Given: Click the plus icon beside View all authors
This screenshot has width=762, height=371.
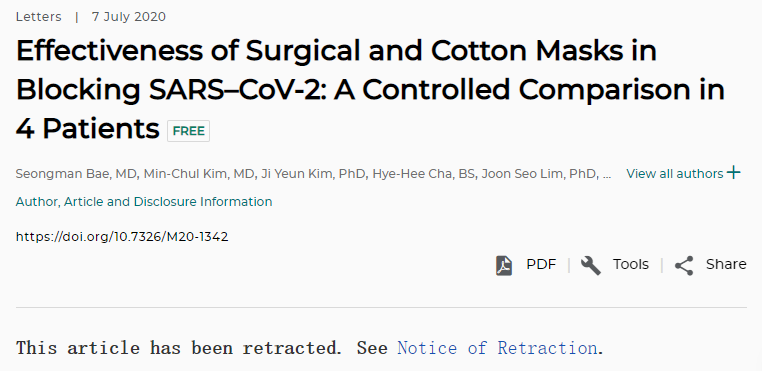Looking at the screenshot, I should tap(734, 173).
